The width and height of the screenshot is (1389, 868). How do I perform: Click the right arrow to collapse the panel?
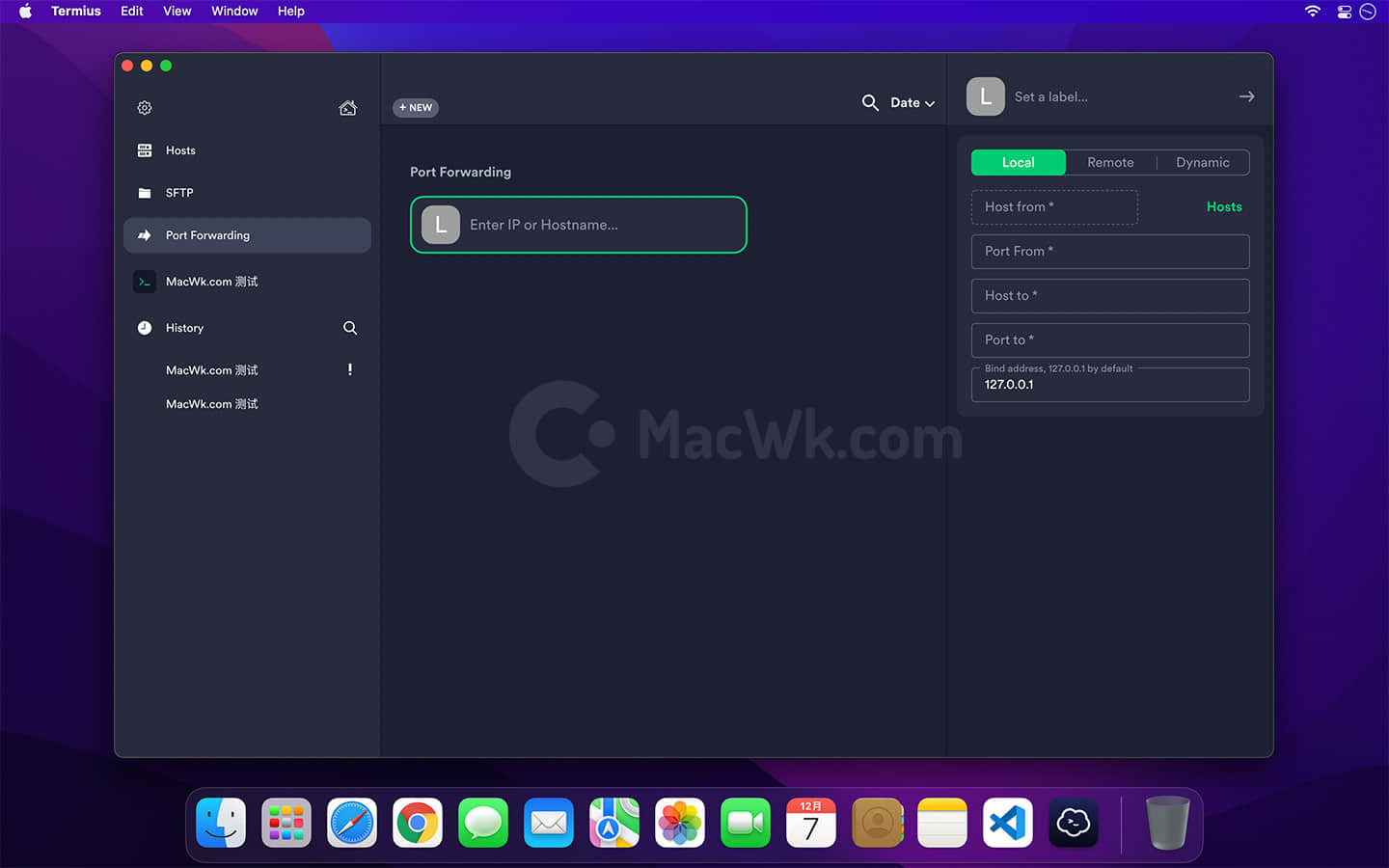(1247, 96)
